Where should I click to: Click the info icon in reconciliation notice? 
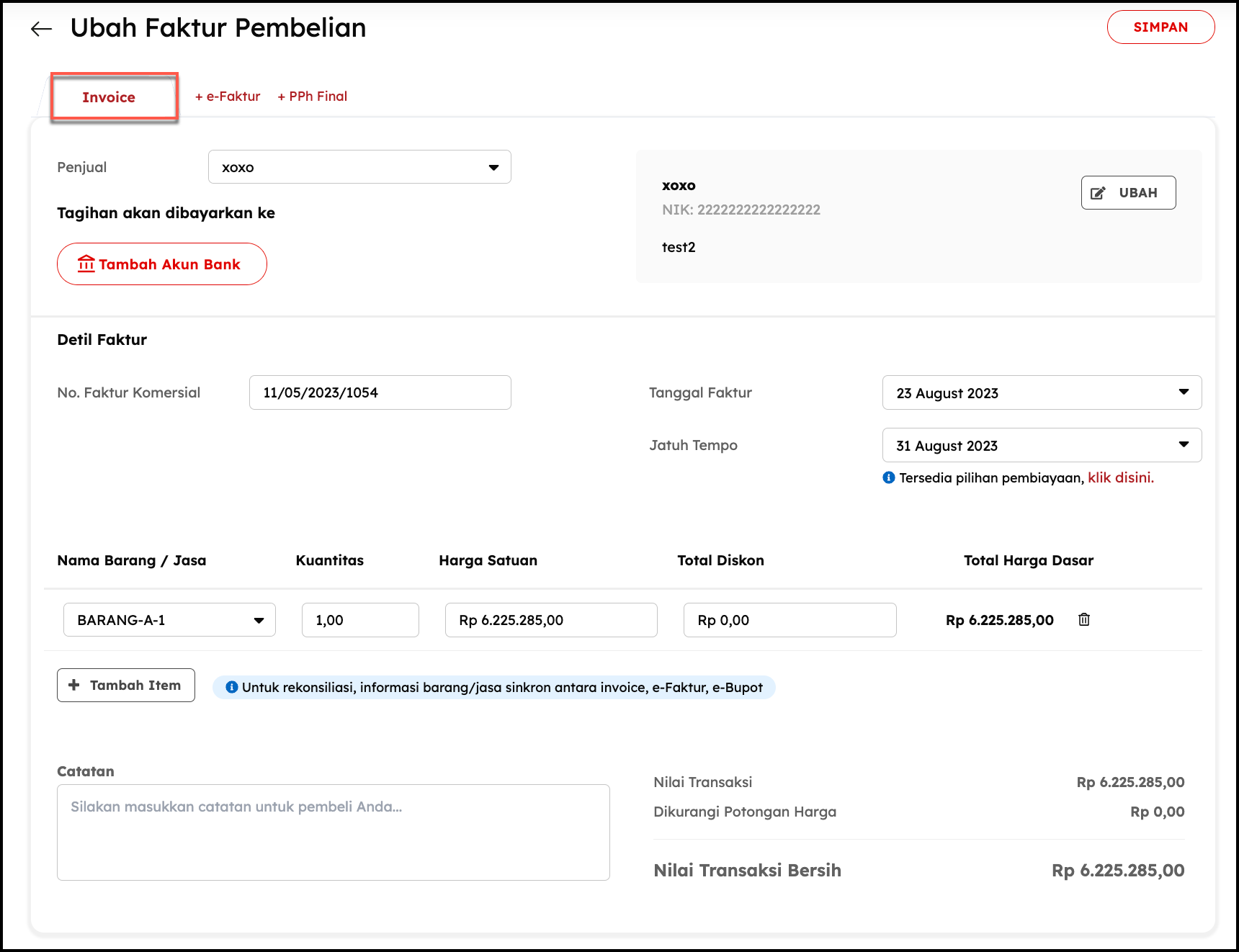pyautogui.click(x=231, y=687)
